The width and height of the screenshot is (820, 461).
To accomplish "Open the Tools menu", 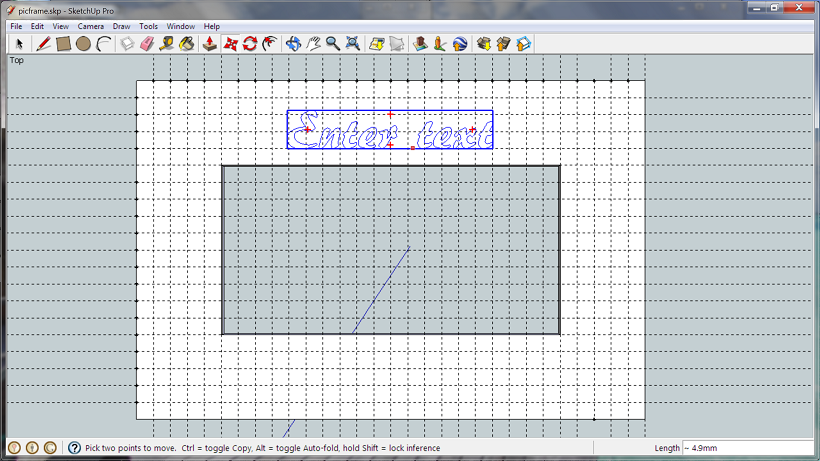I will [149, 26].
